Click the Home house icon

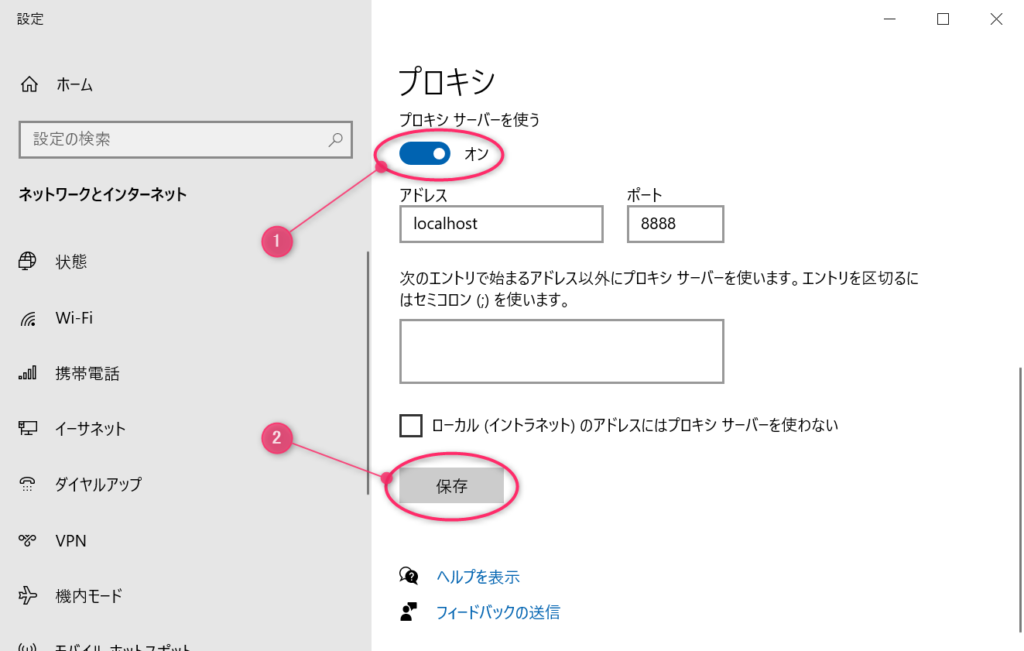29,84
